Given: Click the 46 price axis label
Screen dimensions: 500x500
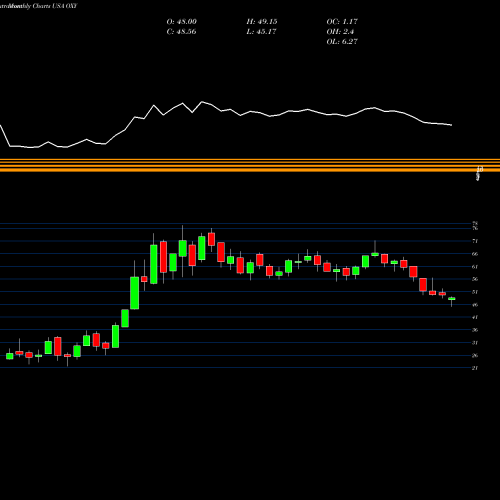Looking at the screenshot, I should (475, 304).
